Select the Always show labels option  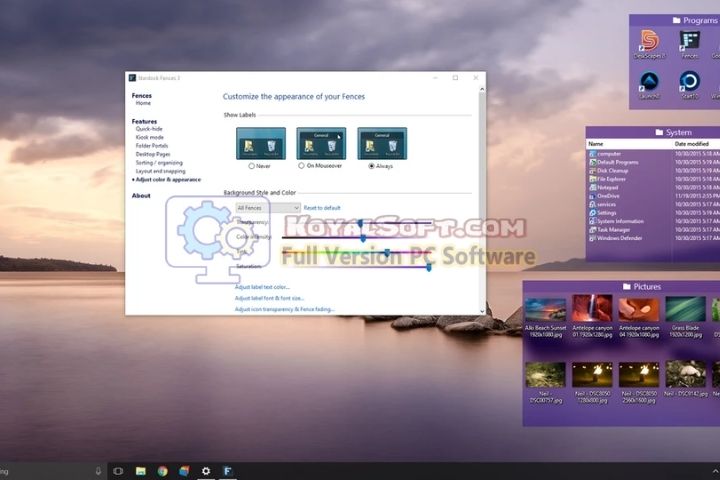[x=371, y=166]
